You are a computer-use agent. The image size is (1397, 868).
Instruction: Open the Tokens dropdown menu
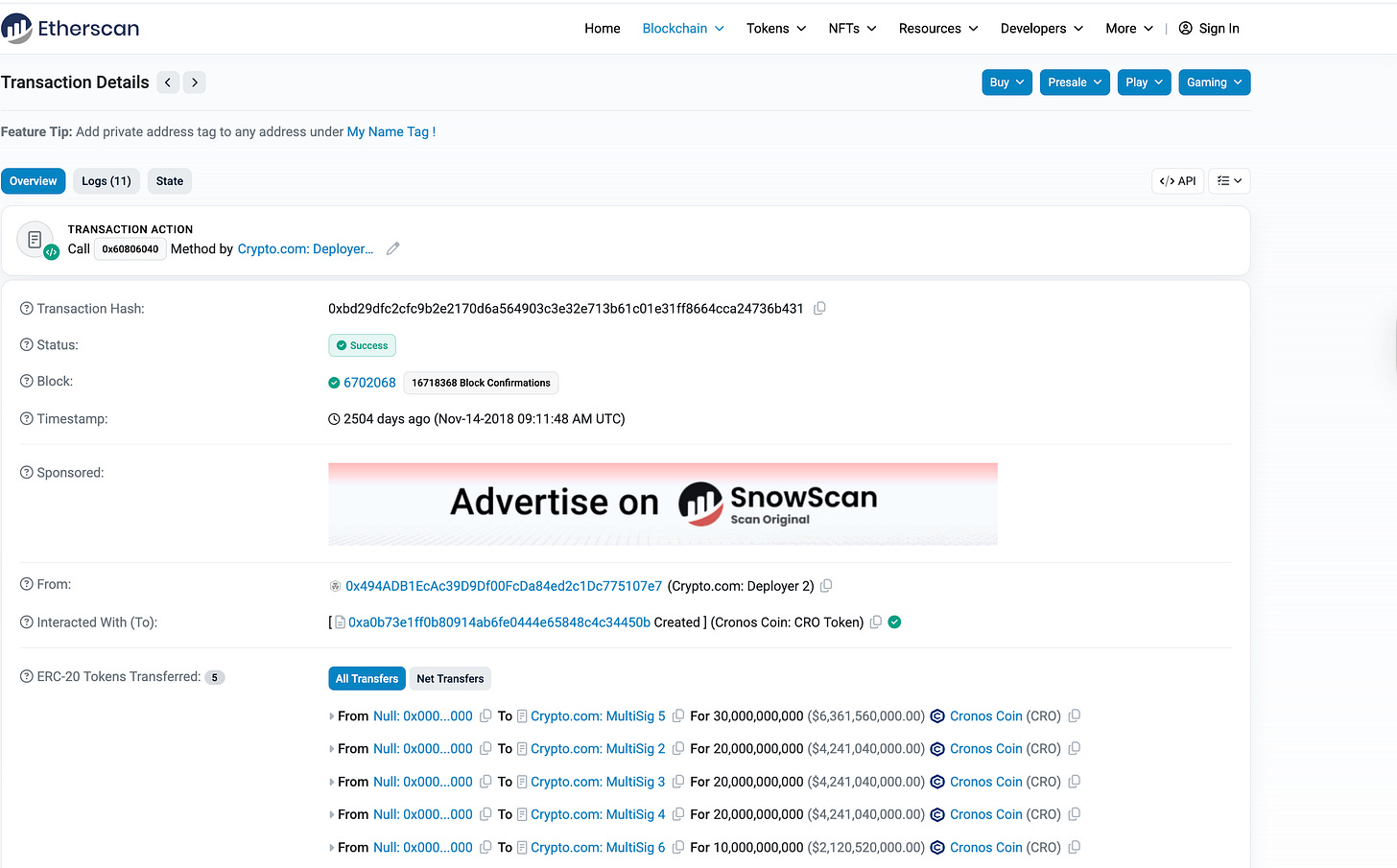(776, 29)
